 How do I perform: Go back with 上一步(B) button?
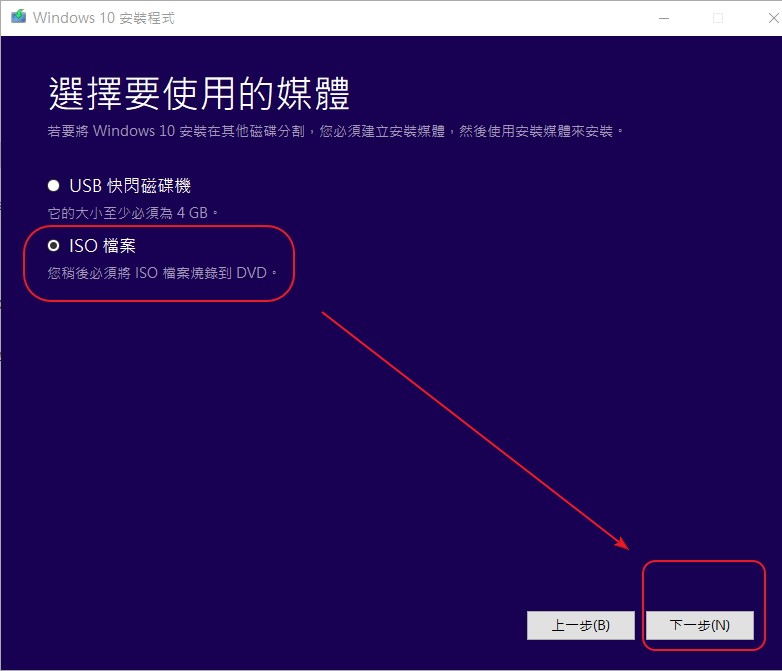click(x=581, y=625)
